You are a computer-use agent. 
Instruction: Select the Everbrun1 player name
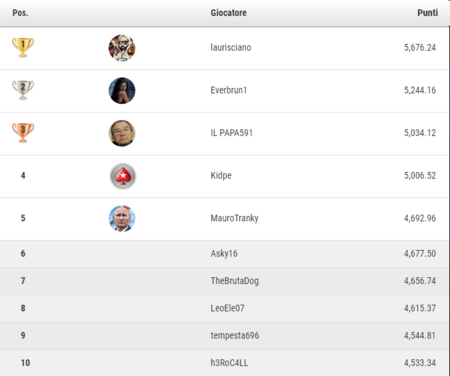[229, 90]
